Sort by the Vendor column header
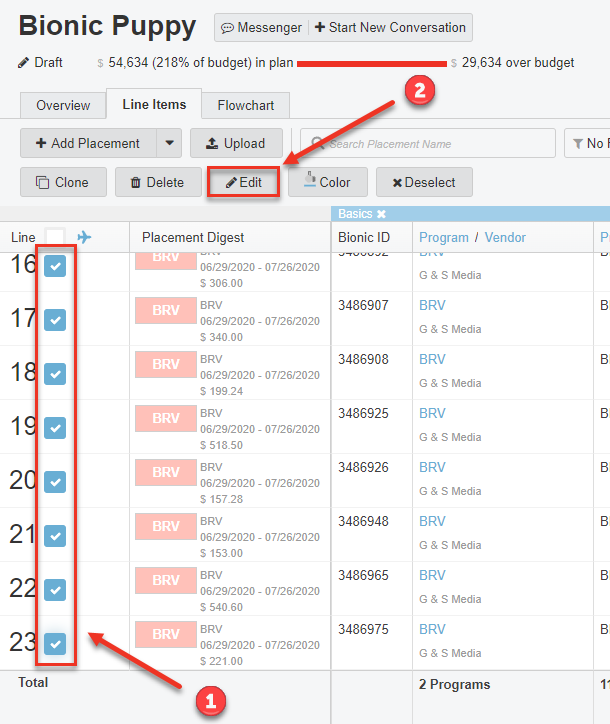 click(505, 237)
